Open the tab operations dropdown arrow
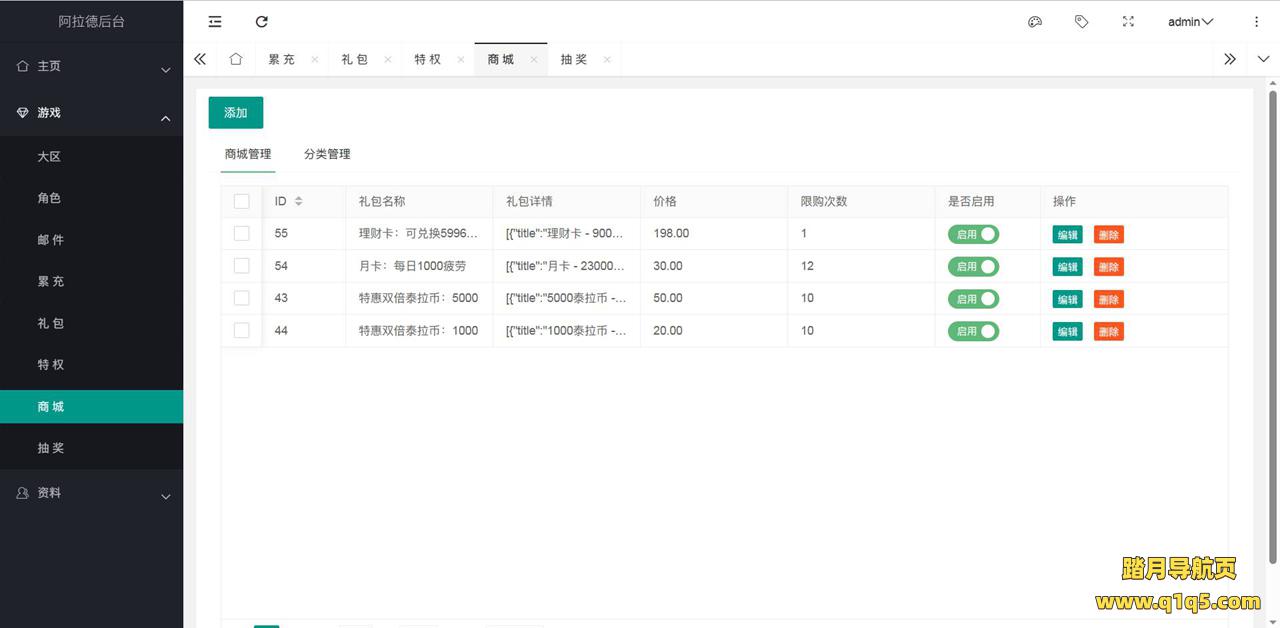 (x=1263, y=59)
